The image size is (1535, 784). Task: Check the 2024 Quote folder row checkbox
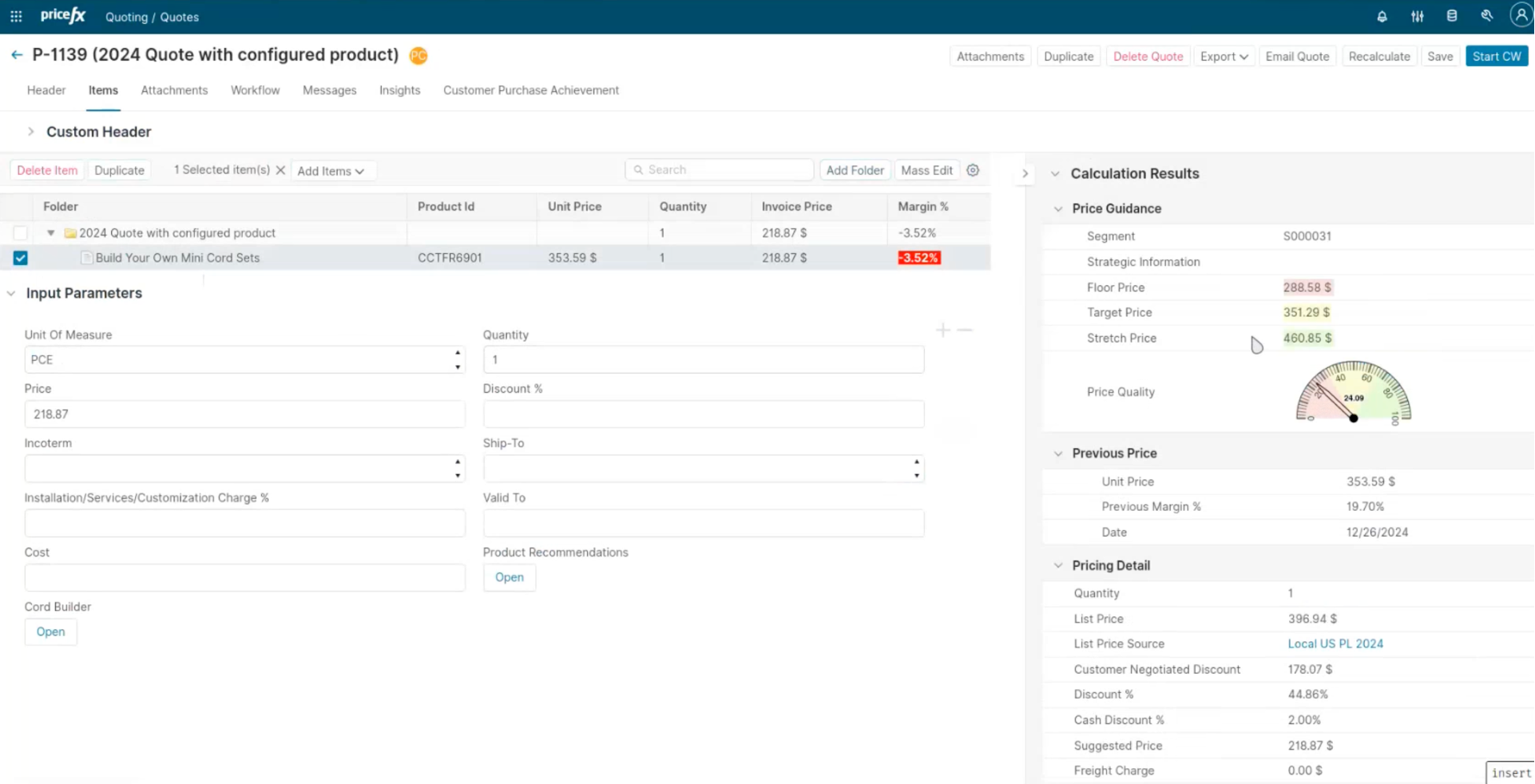(21, 233)
